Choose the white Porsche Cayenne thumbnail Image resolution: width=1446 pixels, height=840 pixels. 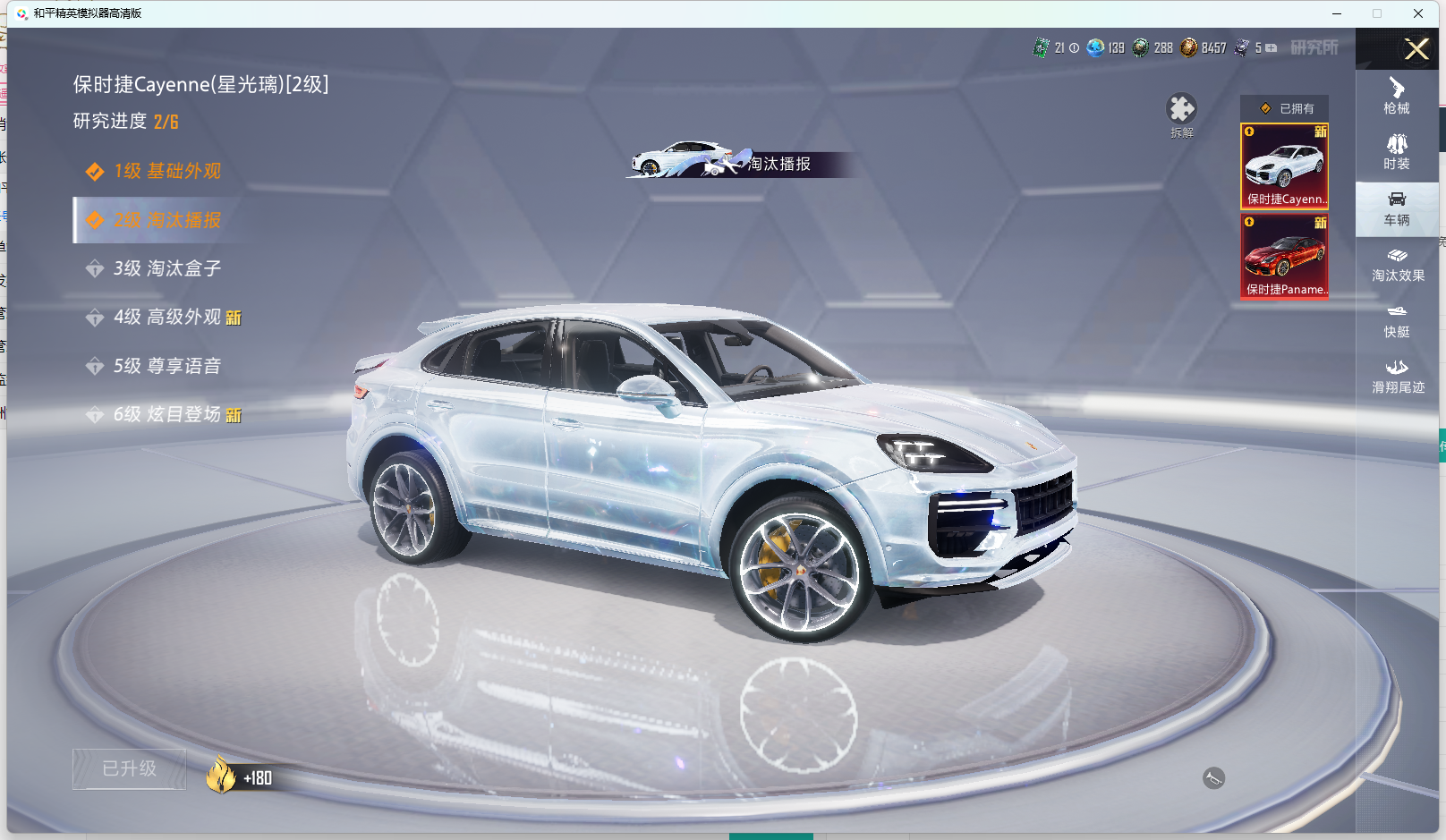(1284, 166)
